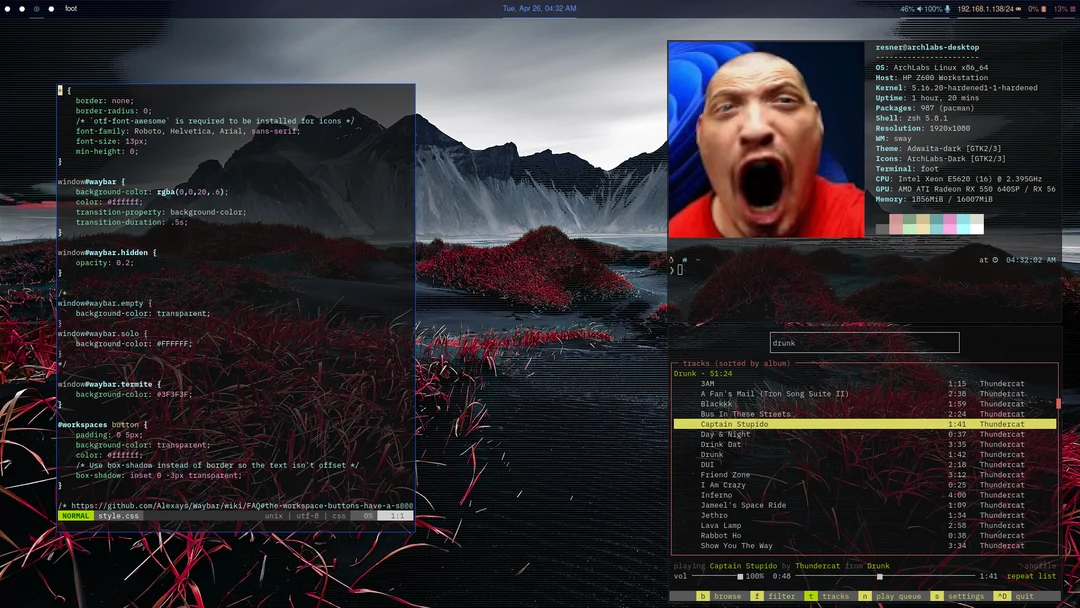Screen dimensions: 1080x608
Task: Expand the 'Drunk - 51:24' album header
Action: pyautogui.click(x=702, y=374)
